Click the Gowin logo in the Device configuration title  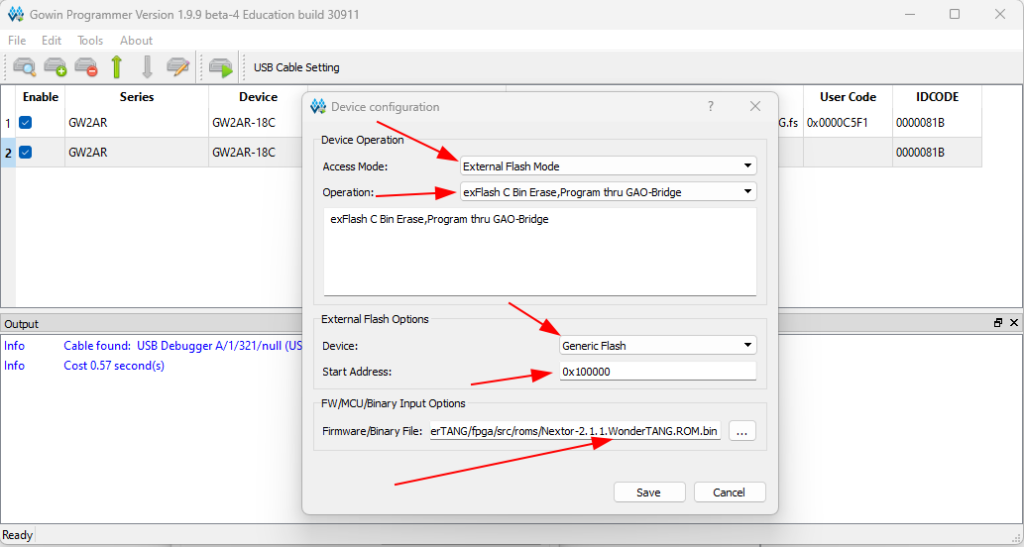(318, 106)
